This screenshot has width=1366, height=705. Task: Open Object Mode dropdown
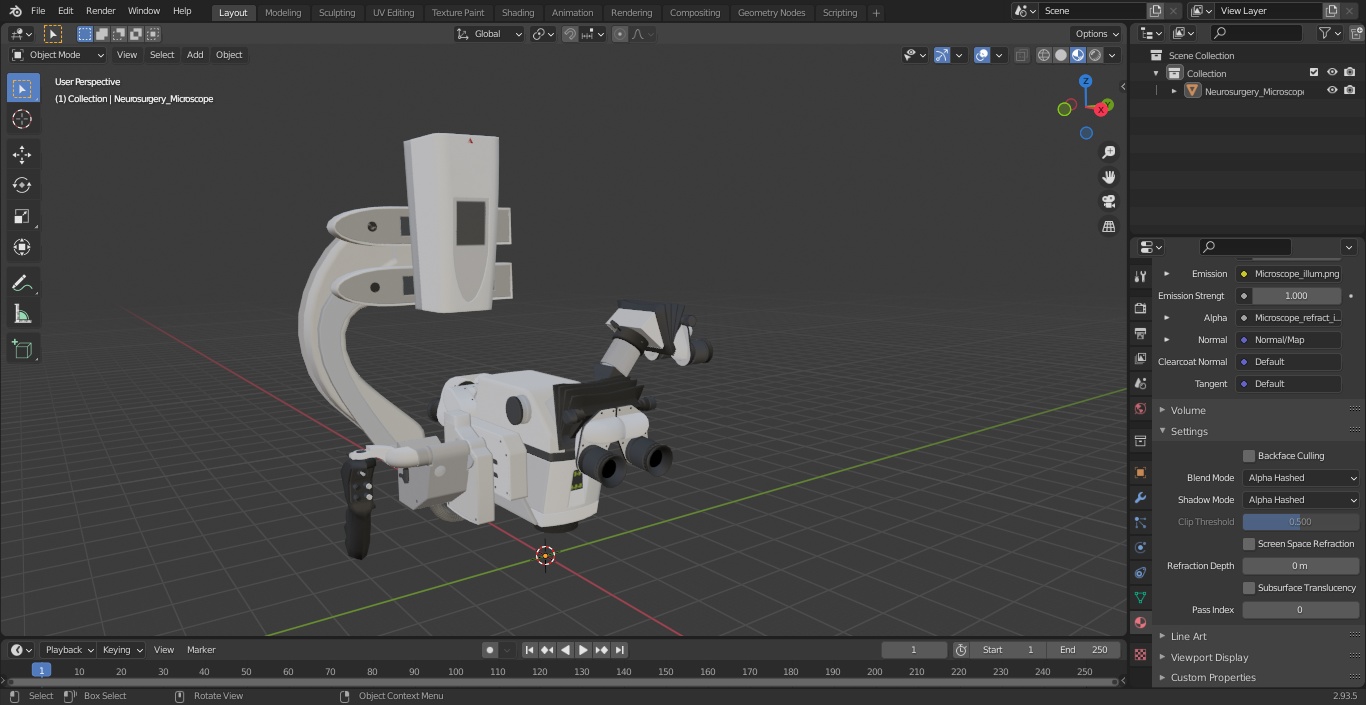(58, 55)
